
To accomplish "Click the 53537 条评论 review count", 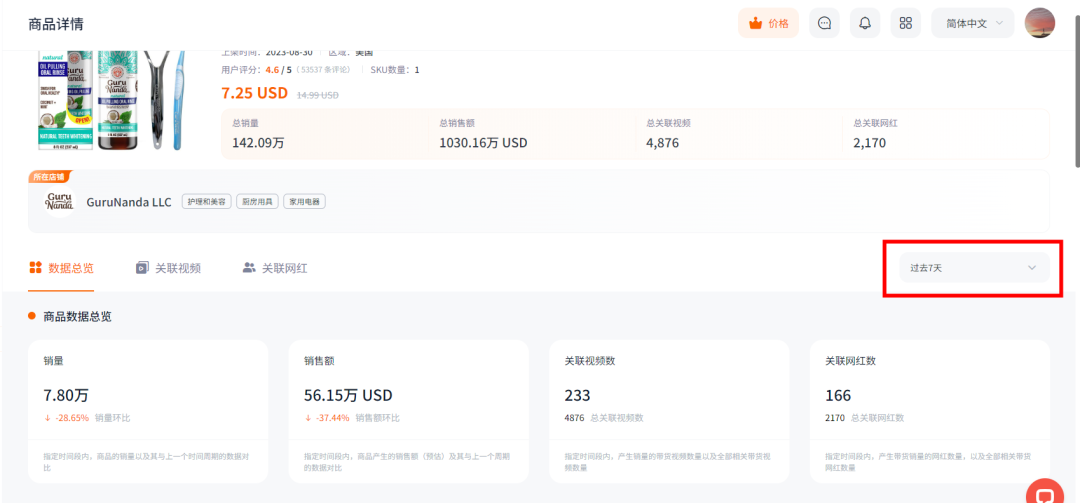I will tap(324, 70).
